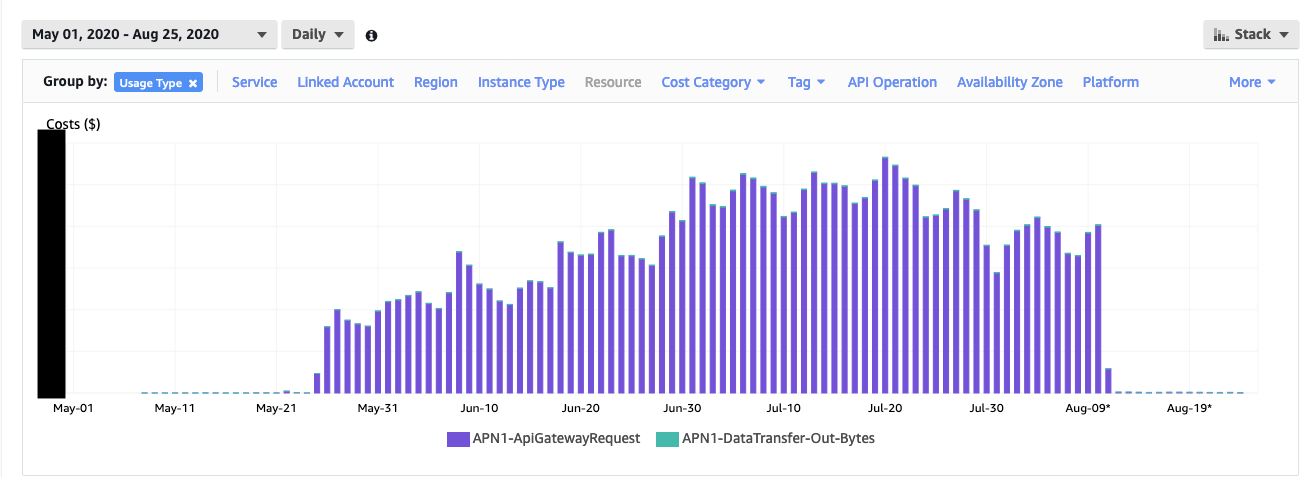The height and width of the screenshot is (477, 1301).
Task: Click the APN1-ApiGatewayRequest legend label
Action: point(556,438)
